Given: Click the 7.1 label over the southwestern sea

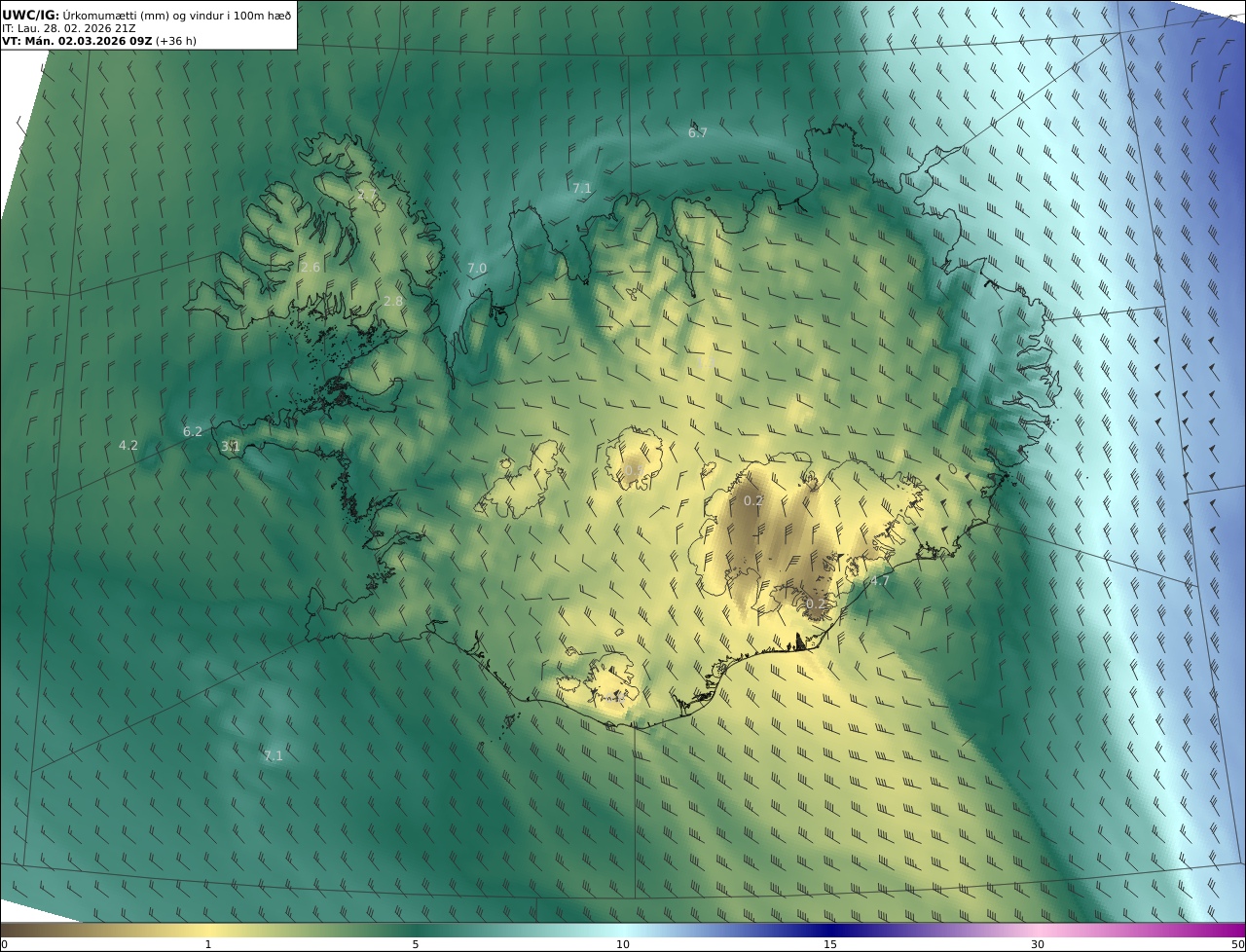Looking at the screenshot, I should [x=274, y=756].
